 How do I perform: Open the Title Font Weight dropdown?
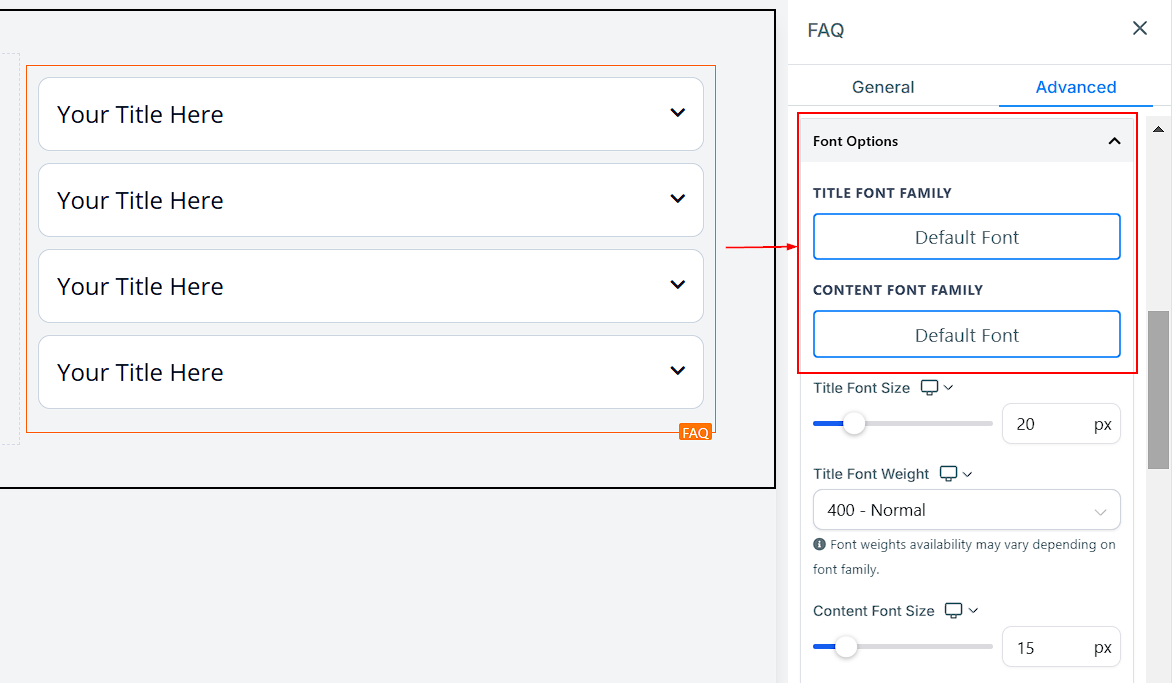click(966, 510)
